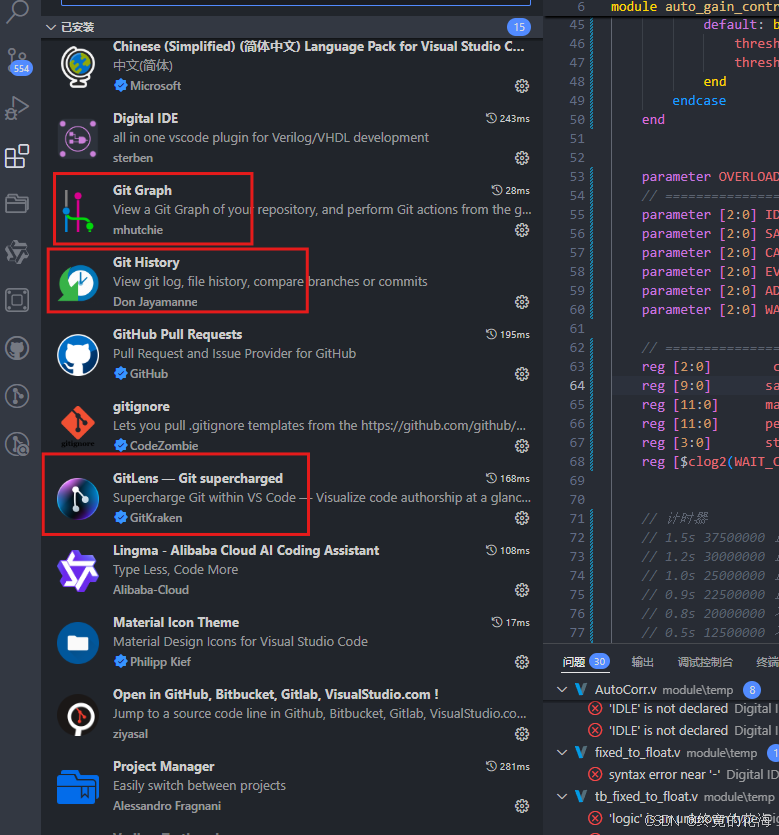Viewport: 779px width, 835px height.
Task: Click 'endcase' keyword on line 49
Action: (699, 101)
